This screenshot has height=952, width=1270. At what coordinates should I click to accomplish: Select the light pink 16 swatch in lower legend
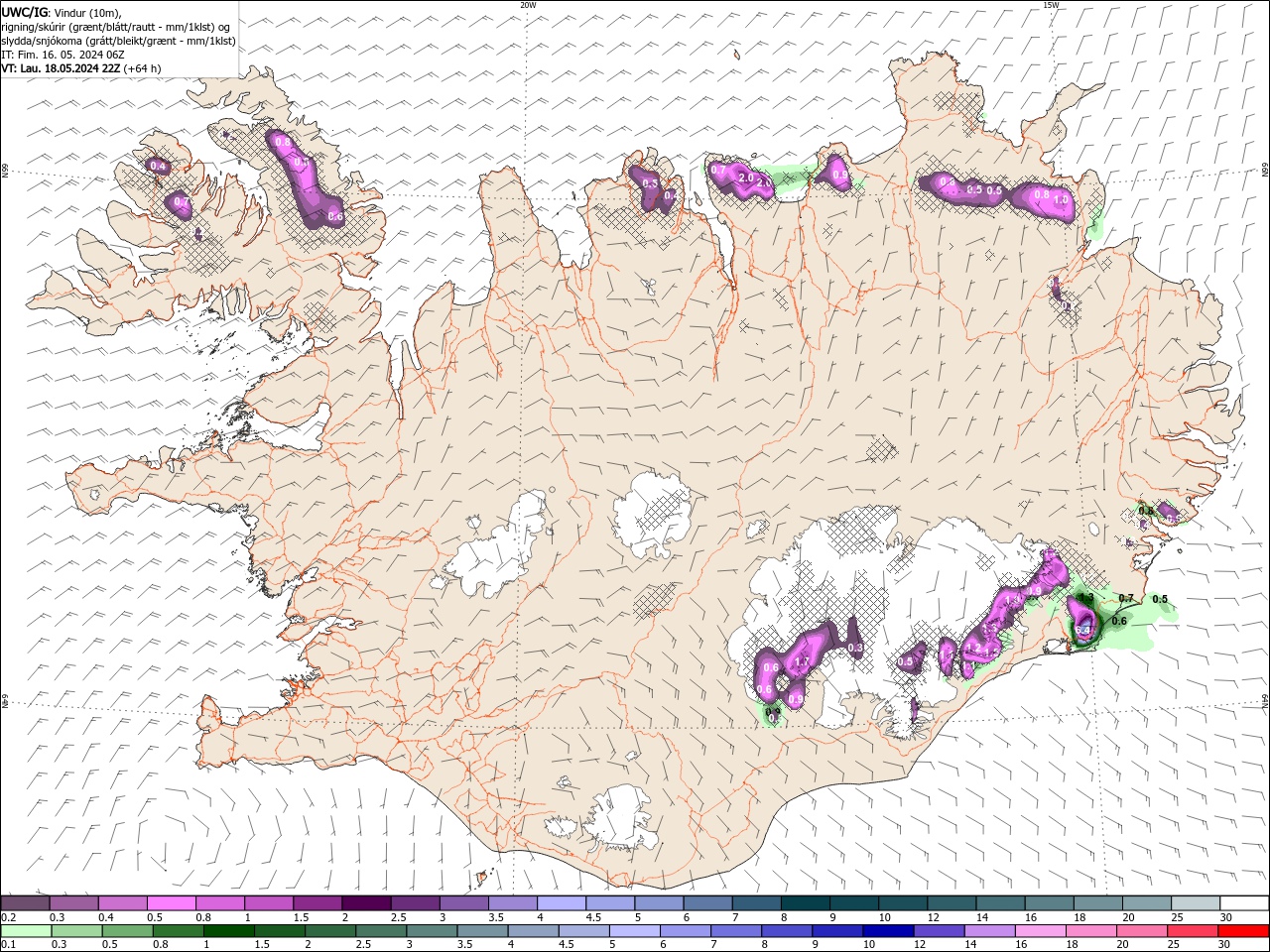tap(1041, 930)
